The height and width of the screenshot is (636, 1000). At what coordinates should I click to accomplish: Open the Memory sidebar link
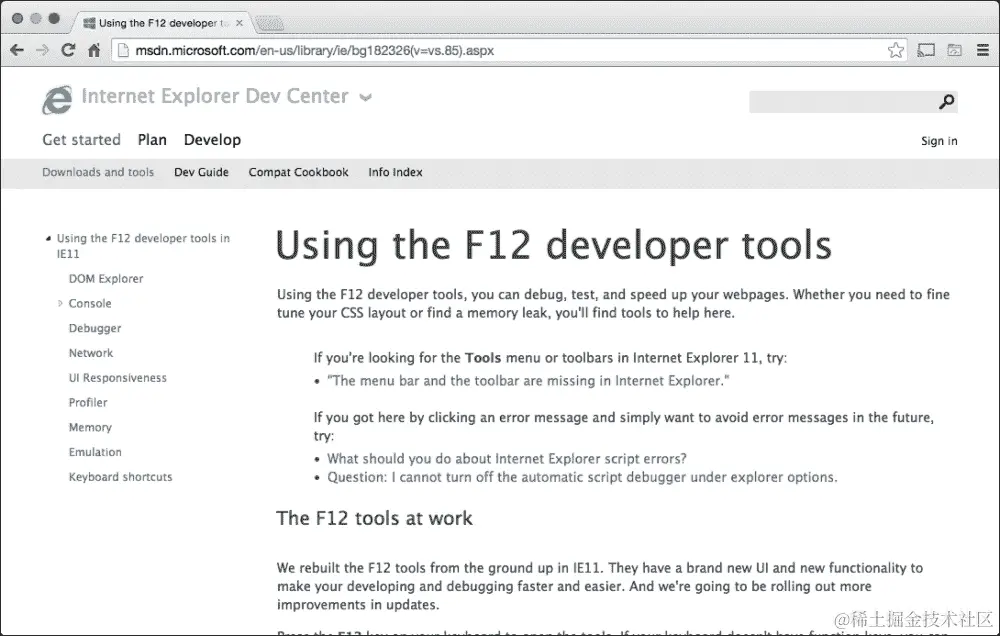[x=90, y=427]
